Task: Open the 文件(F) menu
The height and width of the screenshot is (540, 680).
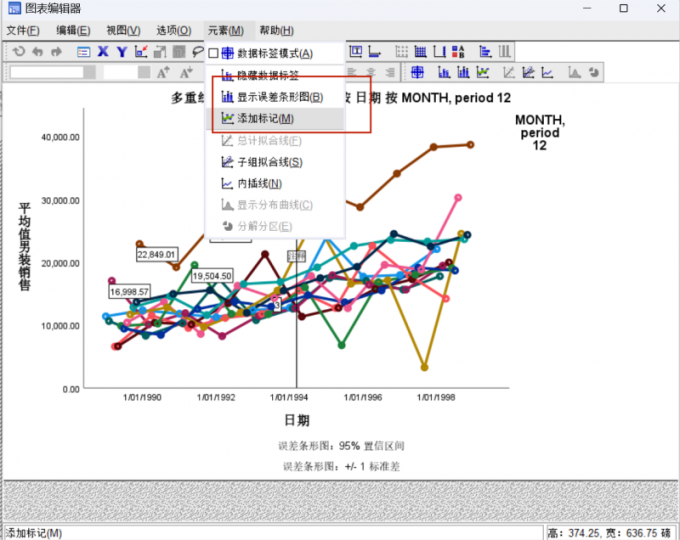Action: point(23,30)
